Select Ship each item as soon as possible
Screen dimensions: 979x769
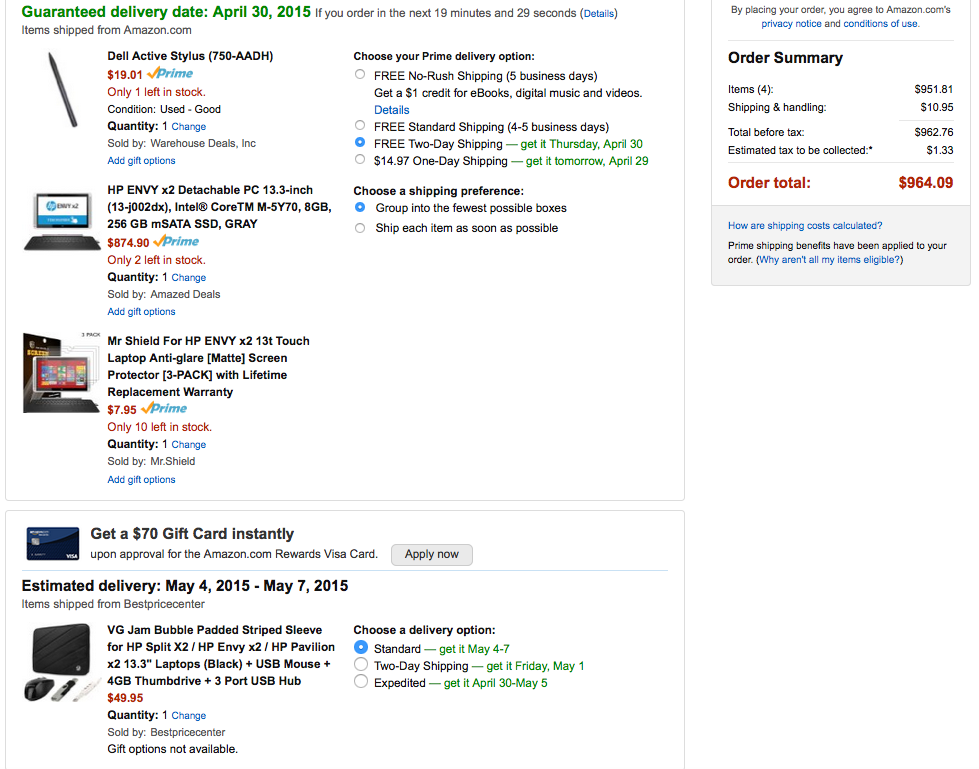point(360,228)
